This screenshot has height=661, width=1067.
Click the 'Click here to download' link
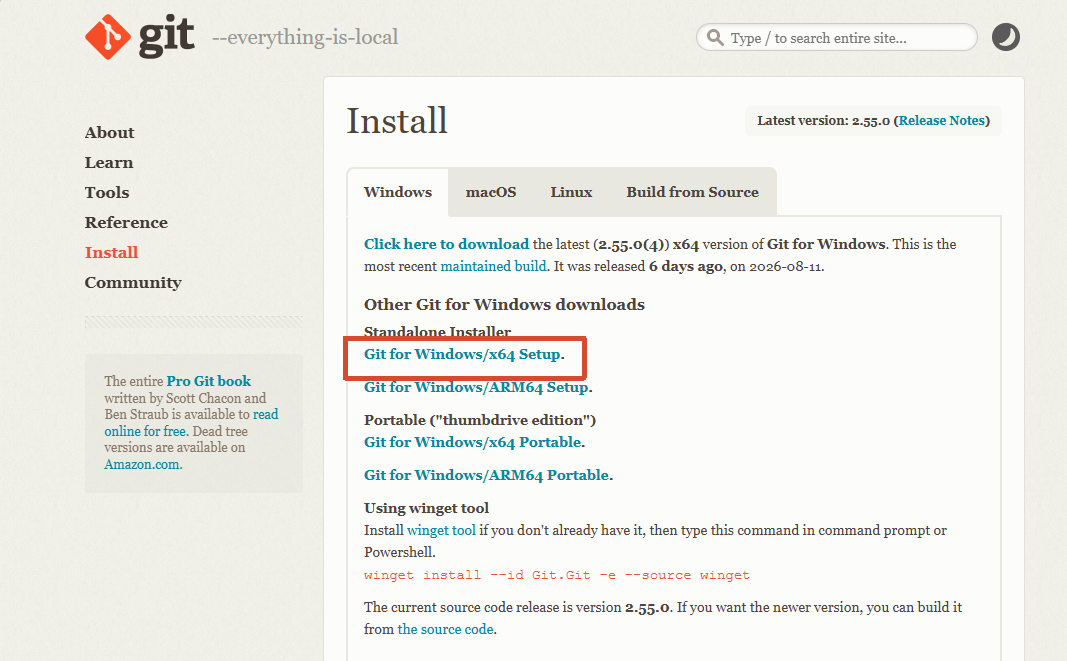[x=446, y=244]
